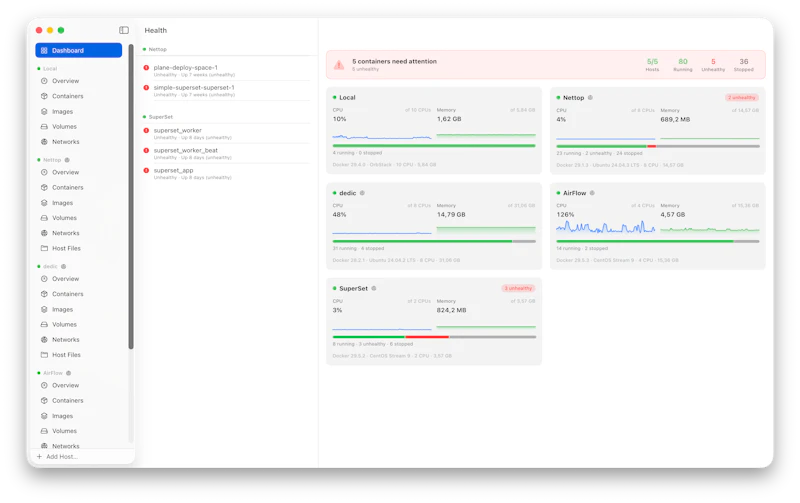Click the warning triangle in attention banner

tap(339, 65)
